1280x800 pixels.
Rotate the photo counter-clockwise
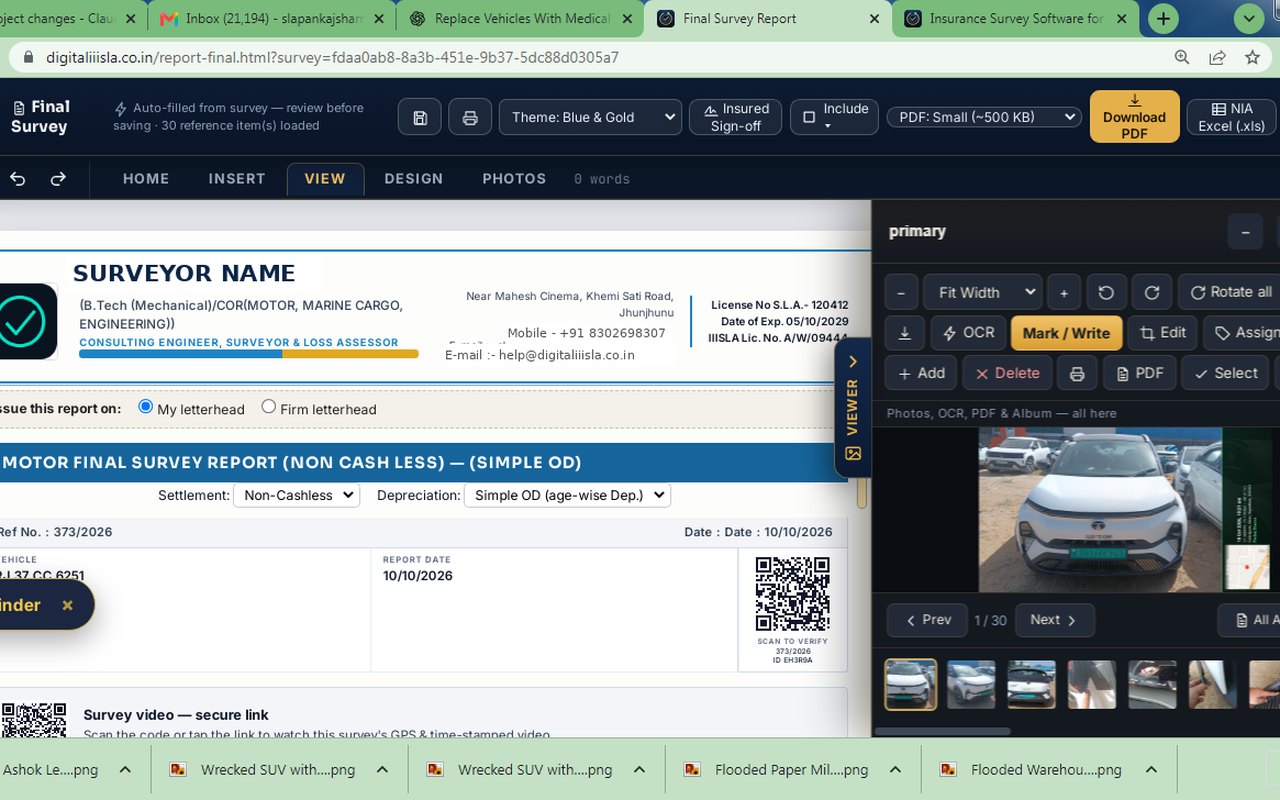pyautogui.click(x=1106, y=292)
